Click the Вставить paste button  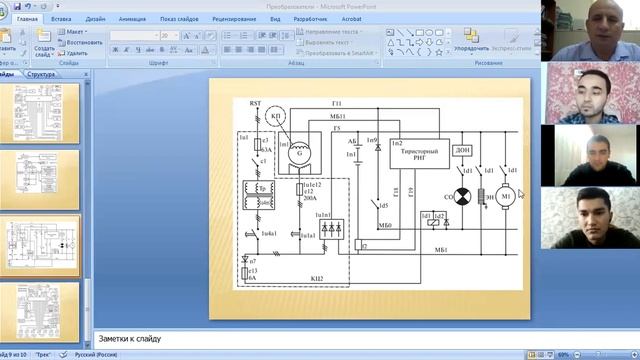click(x=7, y=42)
